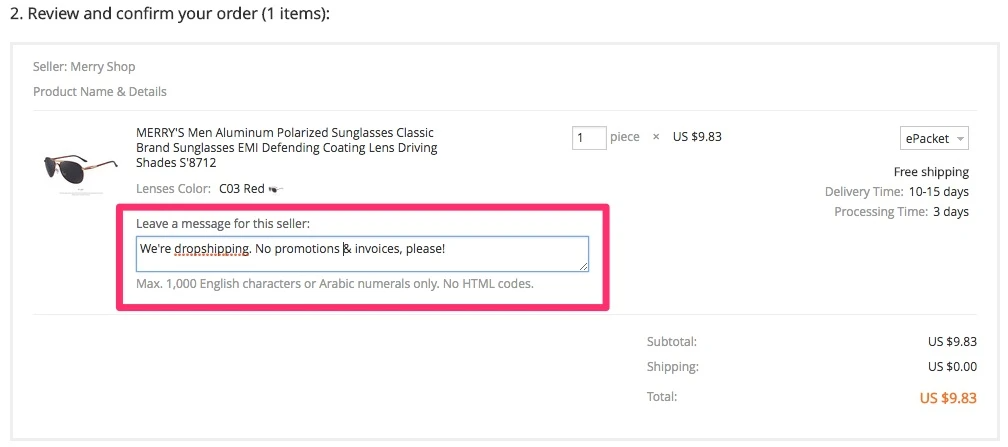This screenshot has height=447, width=1008.
Task: Click the Delivery Time 10-15 days text
Action: coord(897,192)
